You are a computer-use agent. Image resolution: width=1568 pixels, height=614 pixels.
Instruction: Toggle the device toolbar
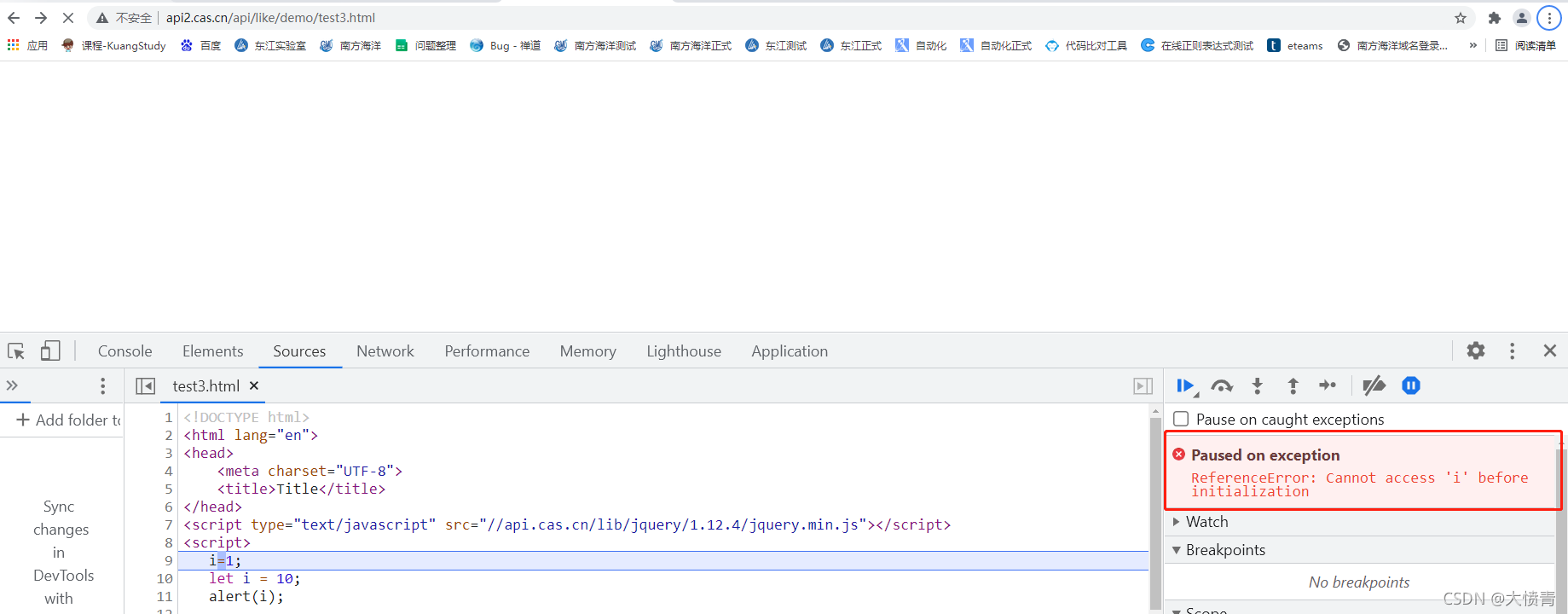50,350
